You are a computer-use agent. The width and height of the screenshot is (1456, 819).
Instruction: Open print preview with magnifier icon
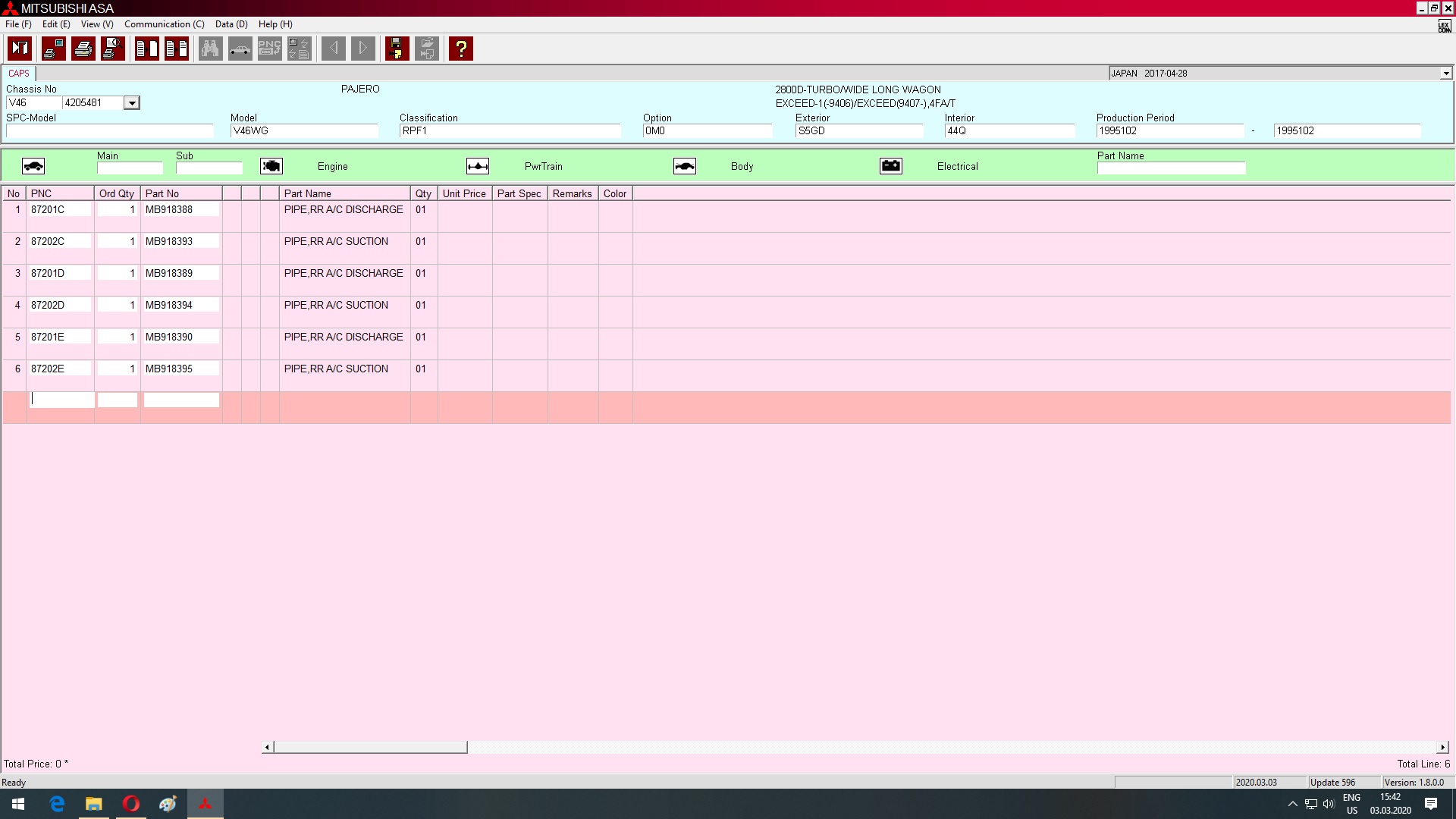(x=113, y=49)
